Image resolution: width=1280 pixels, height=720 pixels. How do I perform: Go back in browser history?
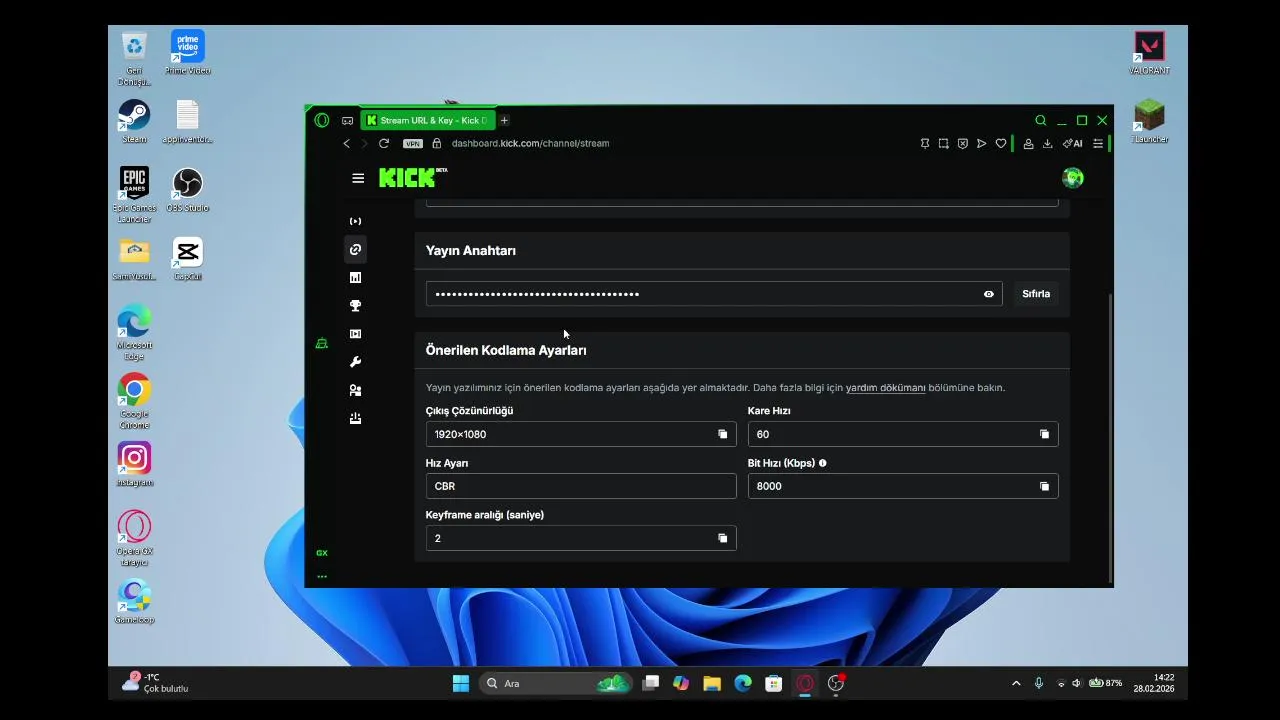[x=347, y=144]
